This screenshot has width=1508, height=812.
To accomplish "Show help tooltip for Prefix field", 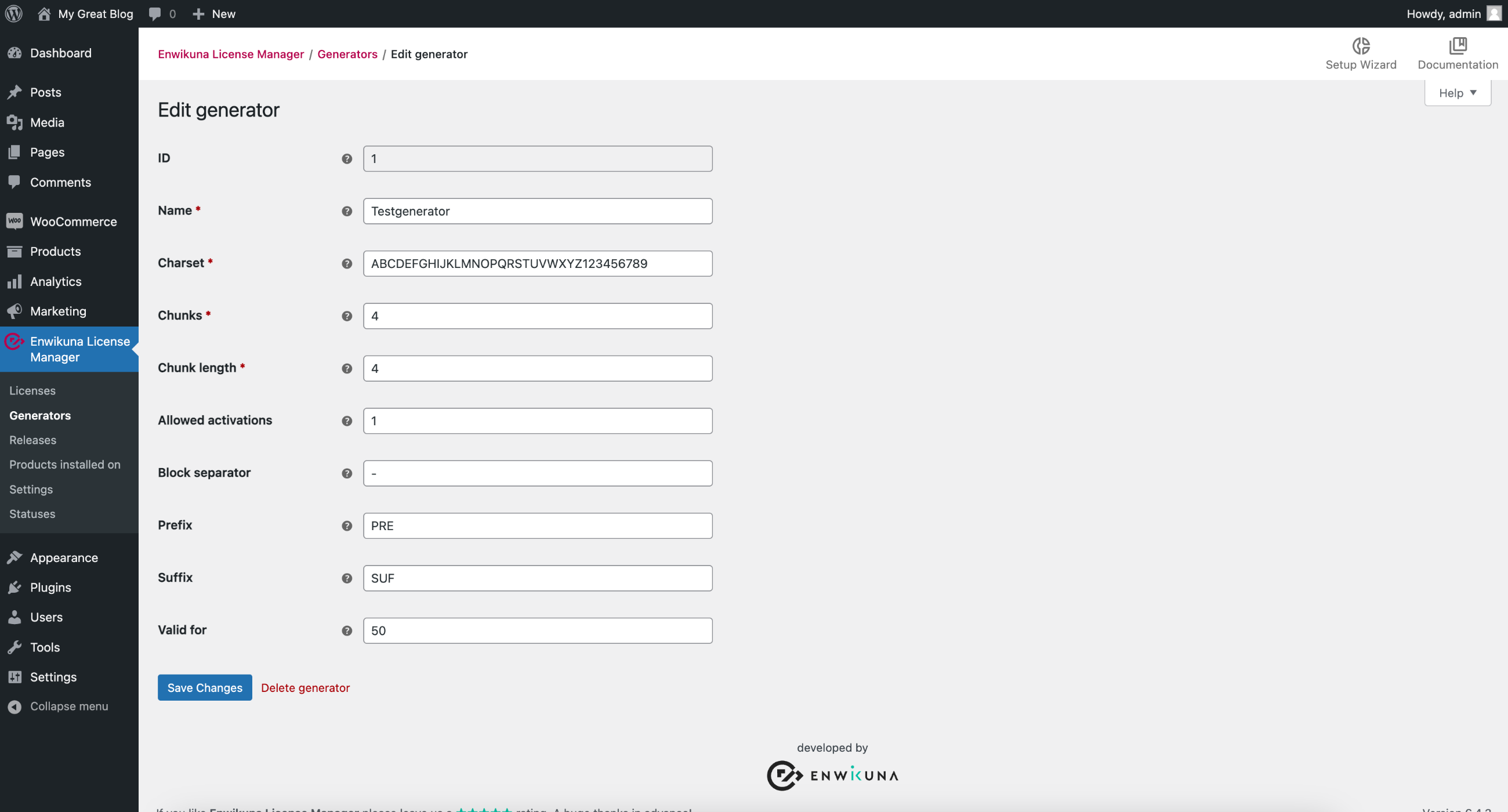I will (347, 525).
